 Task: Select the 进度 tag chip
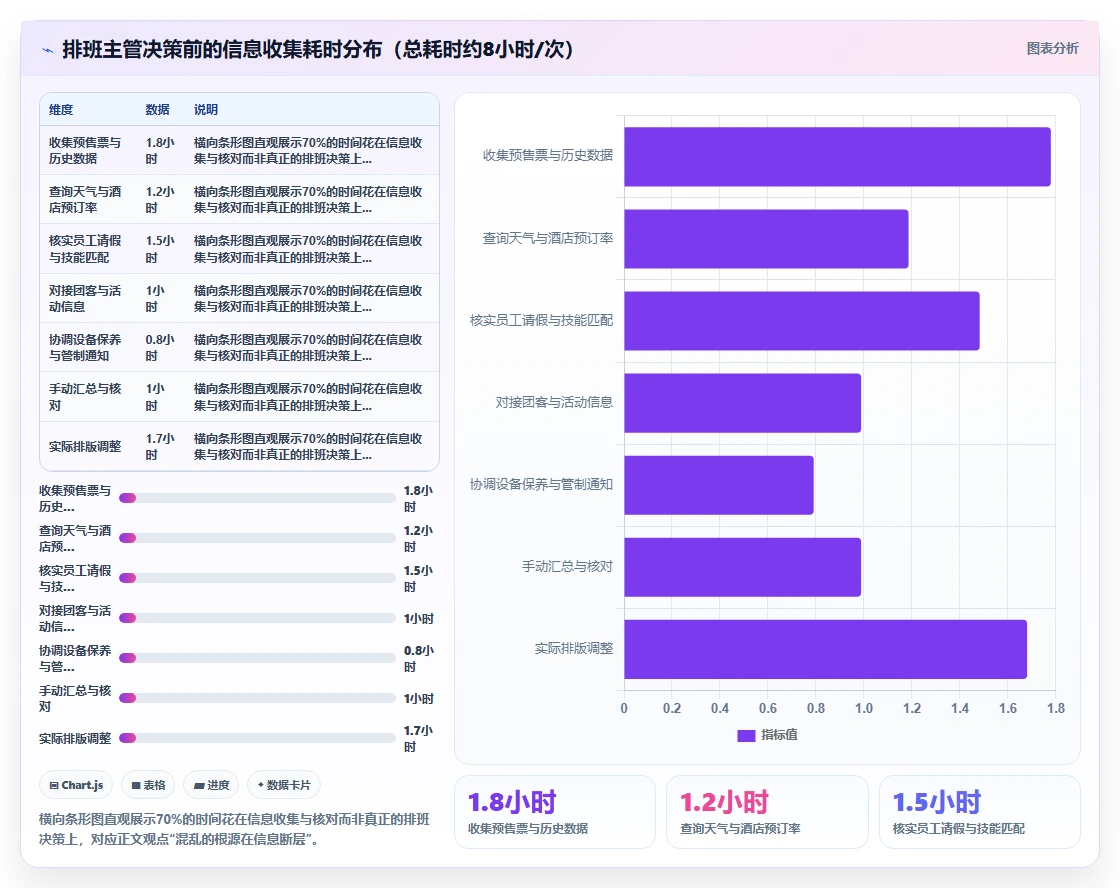point(211,785)
